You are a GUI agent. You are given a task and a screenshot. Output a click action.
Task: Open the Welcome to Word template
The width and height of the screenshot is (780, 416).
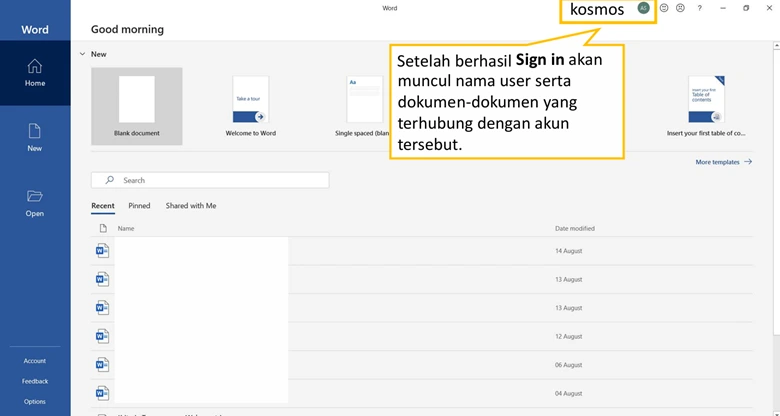[251, 106]
